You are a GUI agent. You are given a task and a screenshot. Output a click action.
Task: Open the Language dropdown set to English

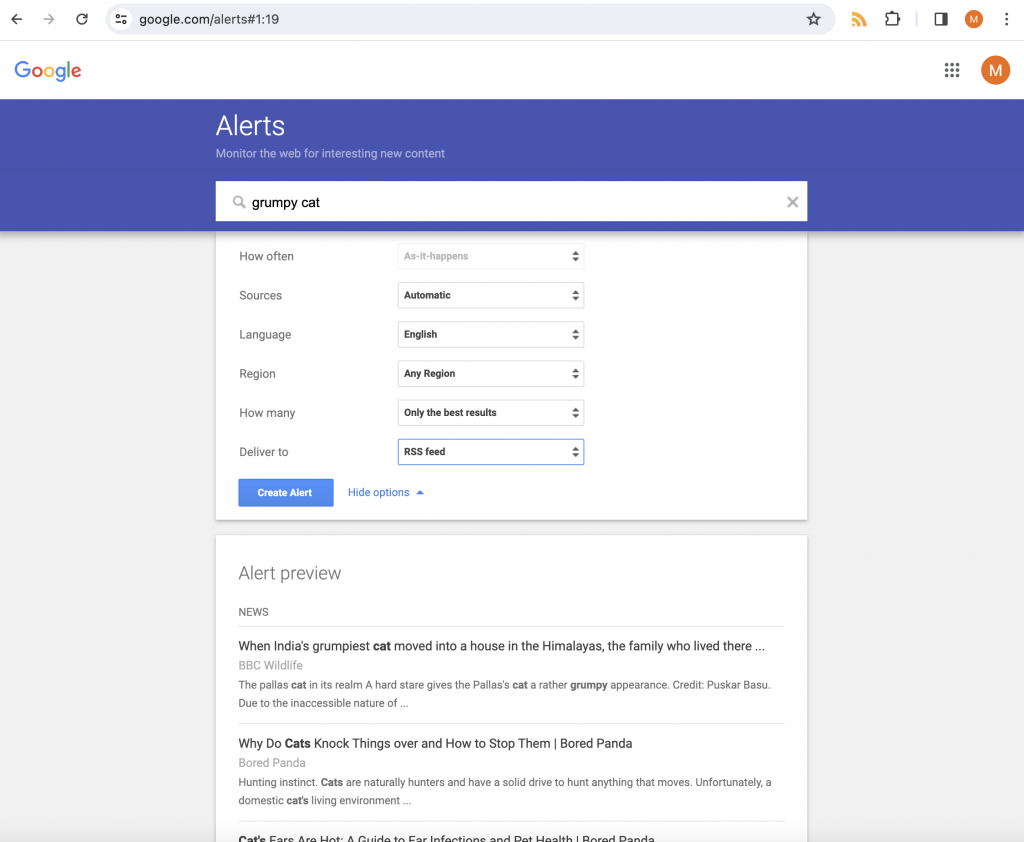[x=490, y=334]
